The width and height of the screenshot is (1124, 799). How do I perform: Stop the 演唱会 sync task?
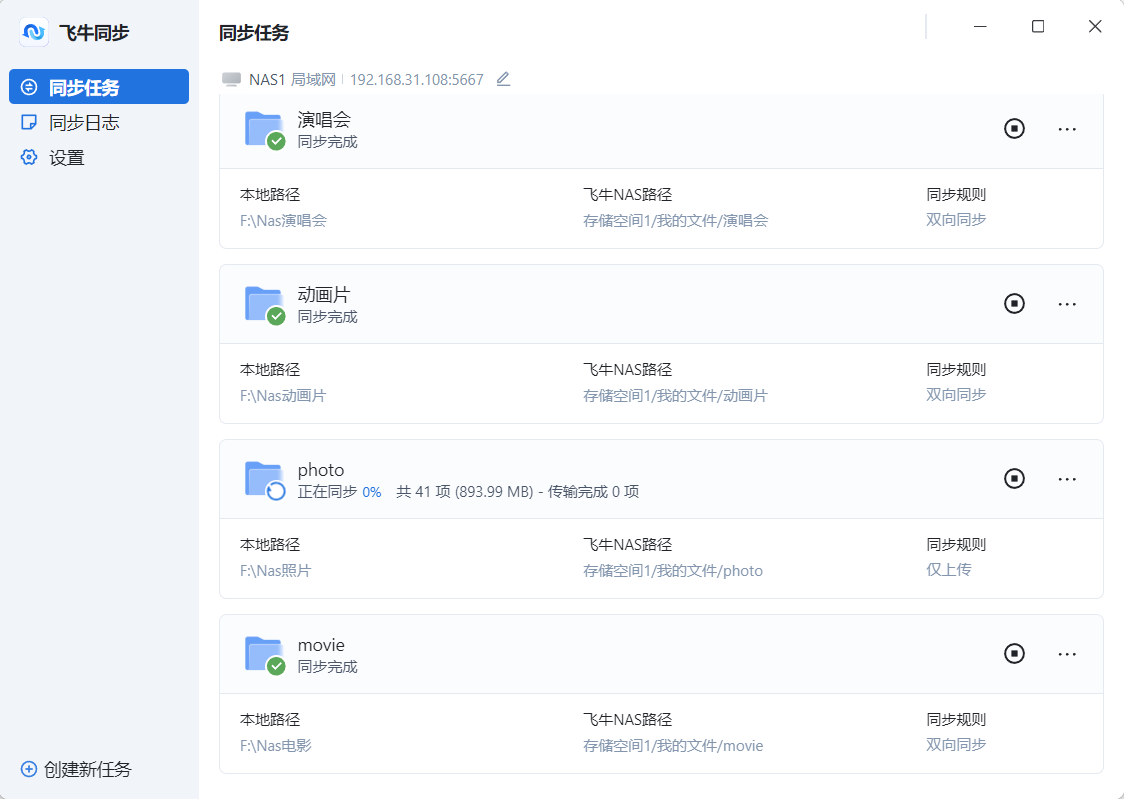[x=1014, y=129]
